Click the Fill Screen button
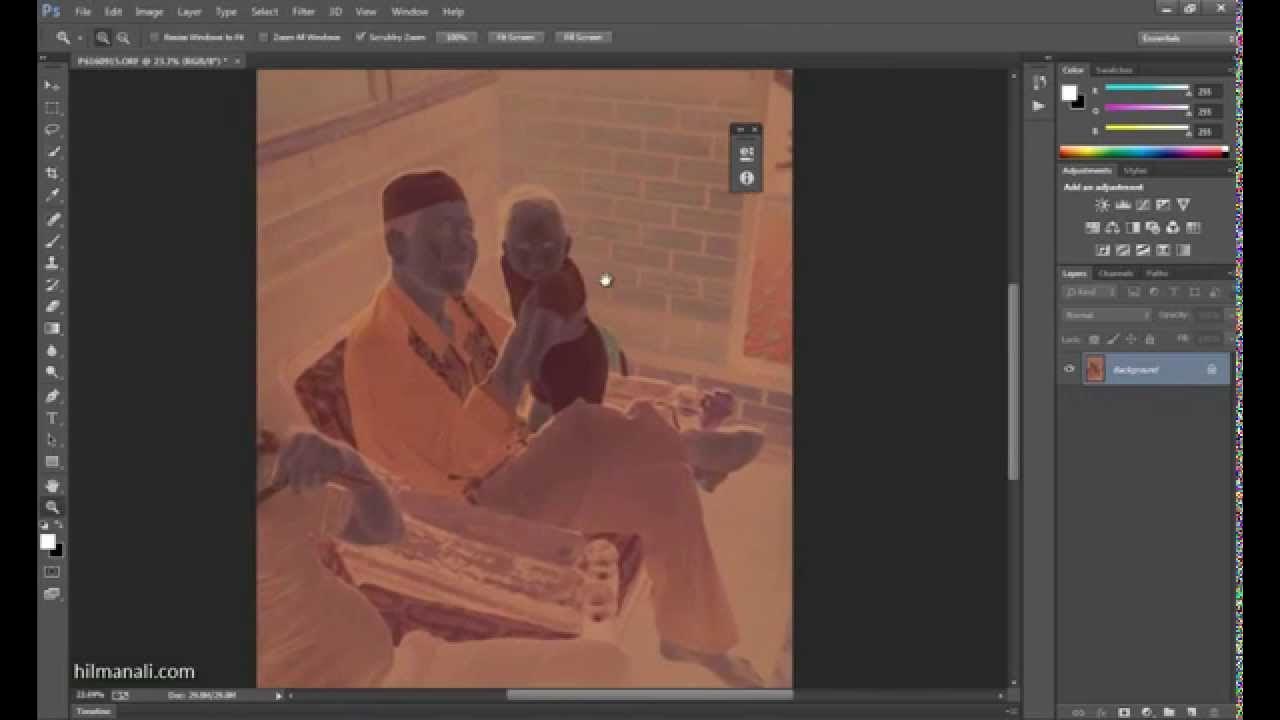The image size is (1280, 720). point(582,37)
